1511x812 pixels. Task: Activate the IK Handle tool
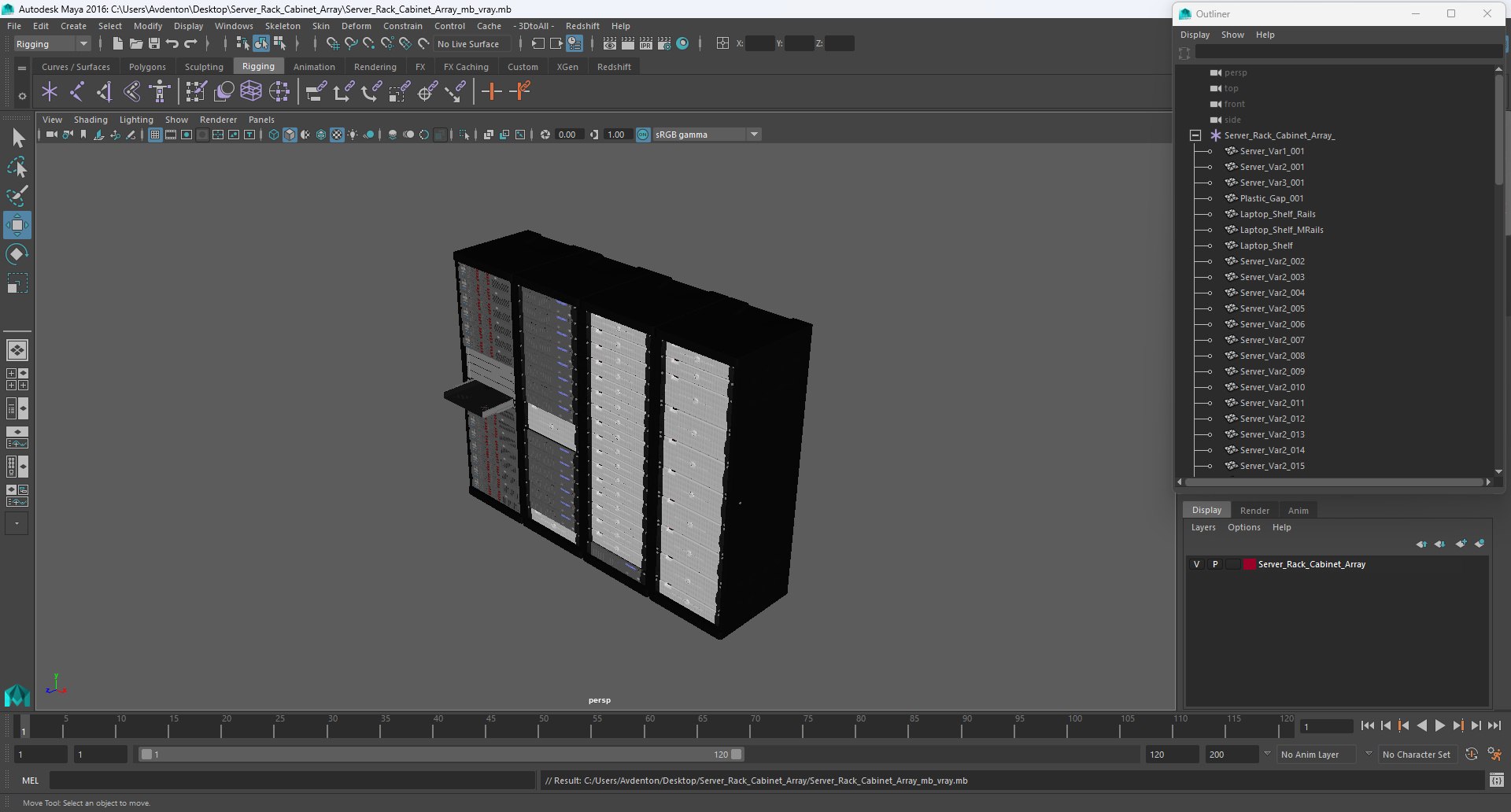click(x=105, y=92)
